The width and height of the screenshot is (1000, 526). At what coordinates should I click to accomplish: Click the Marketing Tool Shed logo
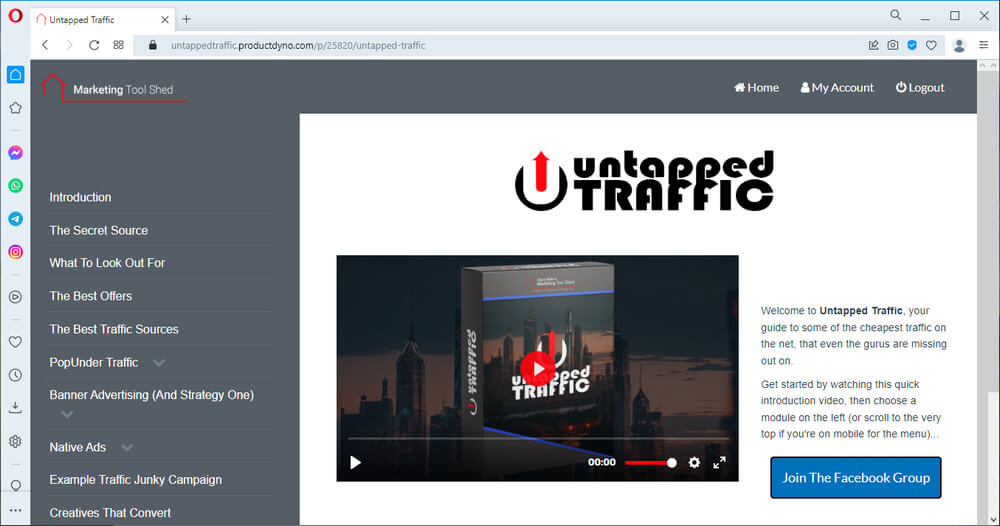click(x=114, y=88)
